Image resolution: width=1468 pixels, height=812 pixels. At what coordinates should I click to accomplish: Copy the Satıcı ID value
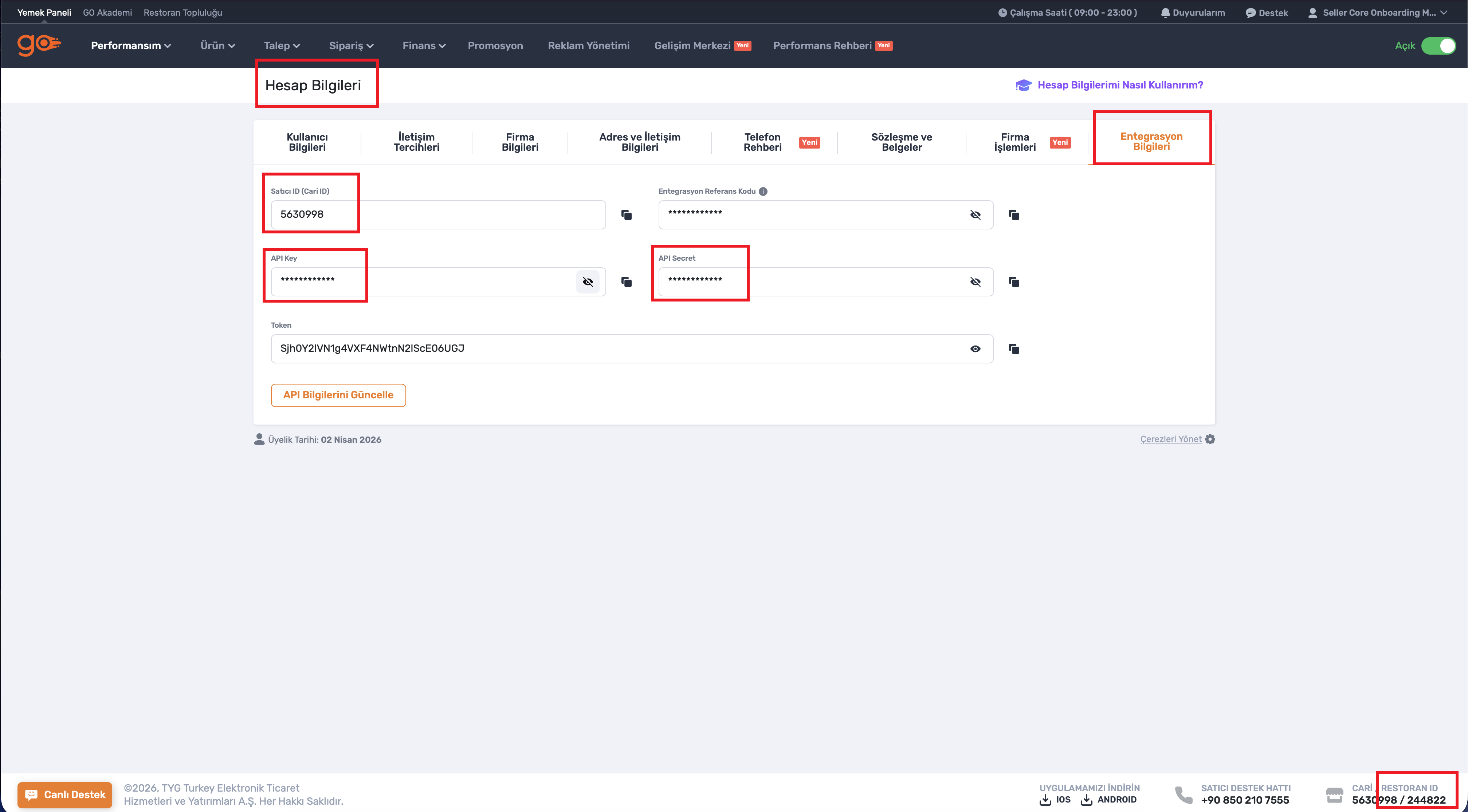(x=626, y=215)
